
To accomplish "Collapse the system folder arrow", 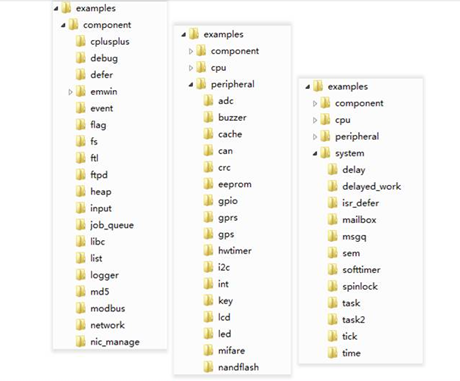I will [315, 154].
